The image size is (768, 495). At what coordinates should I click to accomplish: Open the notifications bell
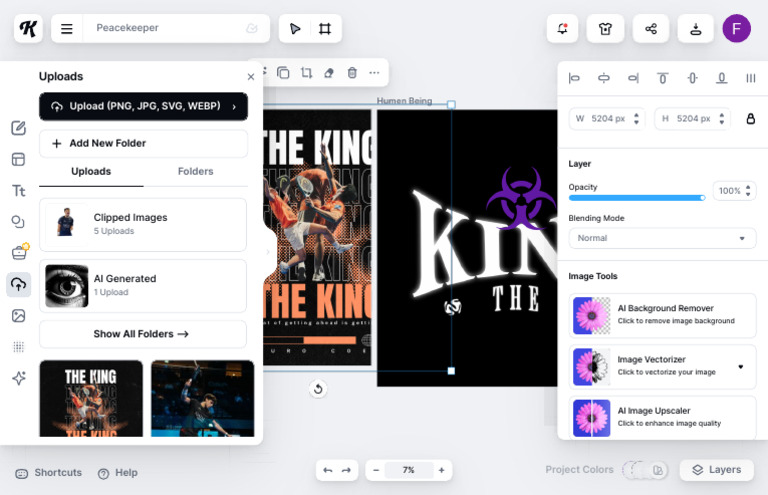pos(562,28)
